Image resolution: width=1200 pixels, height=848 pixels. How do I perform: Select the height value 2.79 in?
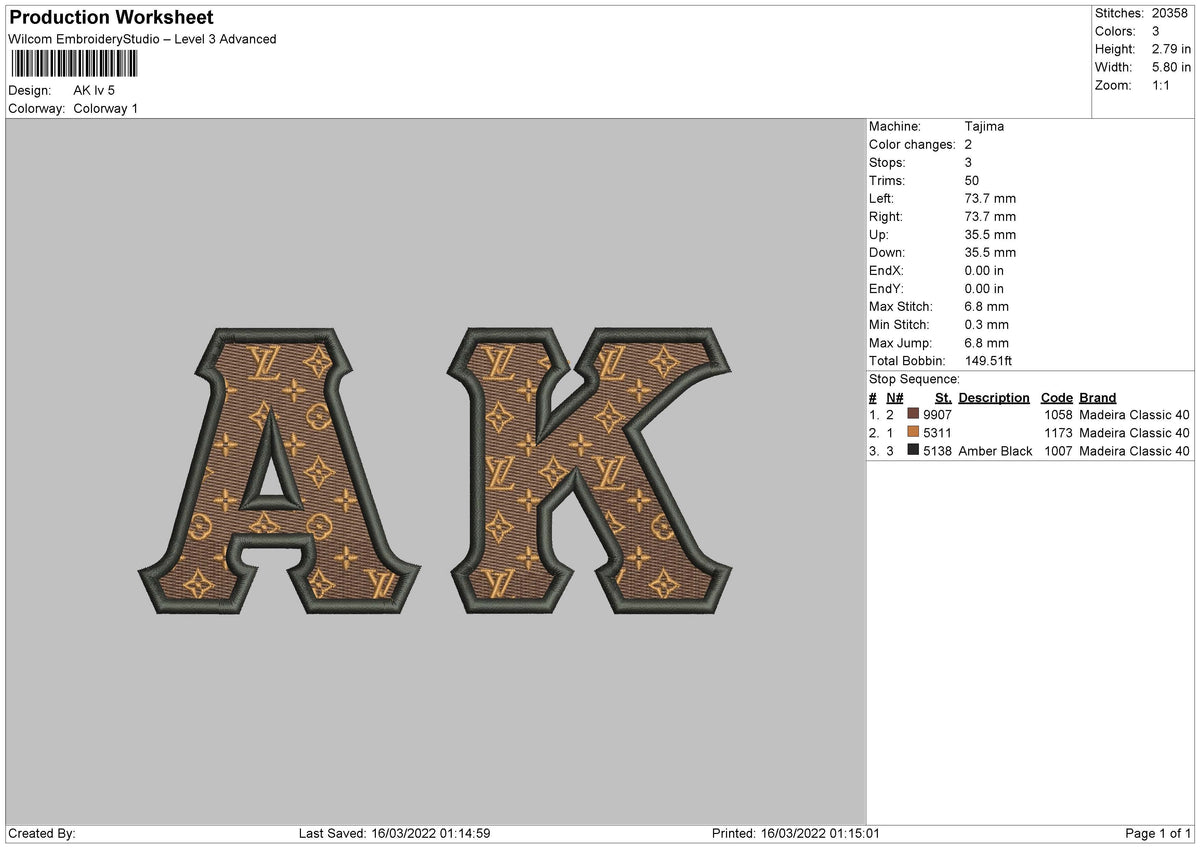pos(1171,49)
